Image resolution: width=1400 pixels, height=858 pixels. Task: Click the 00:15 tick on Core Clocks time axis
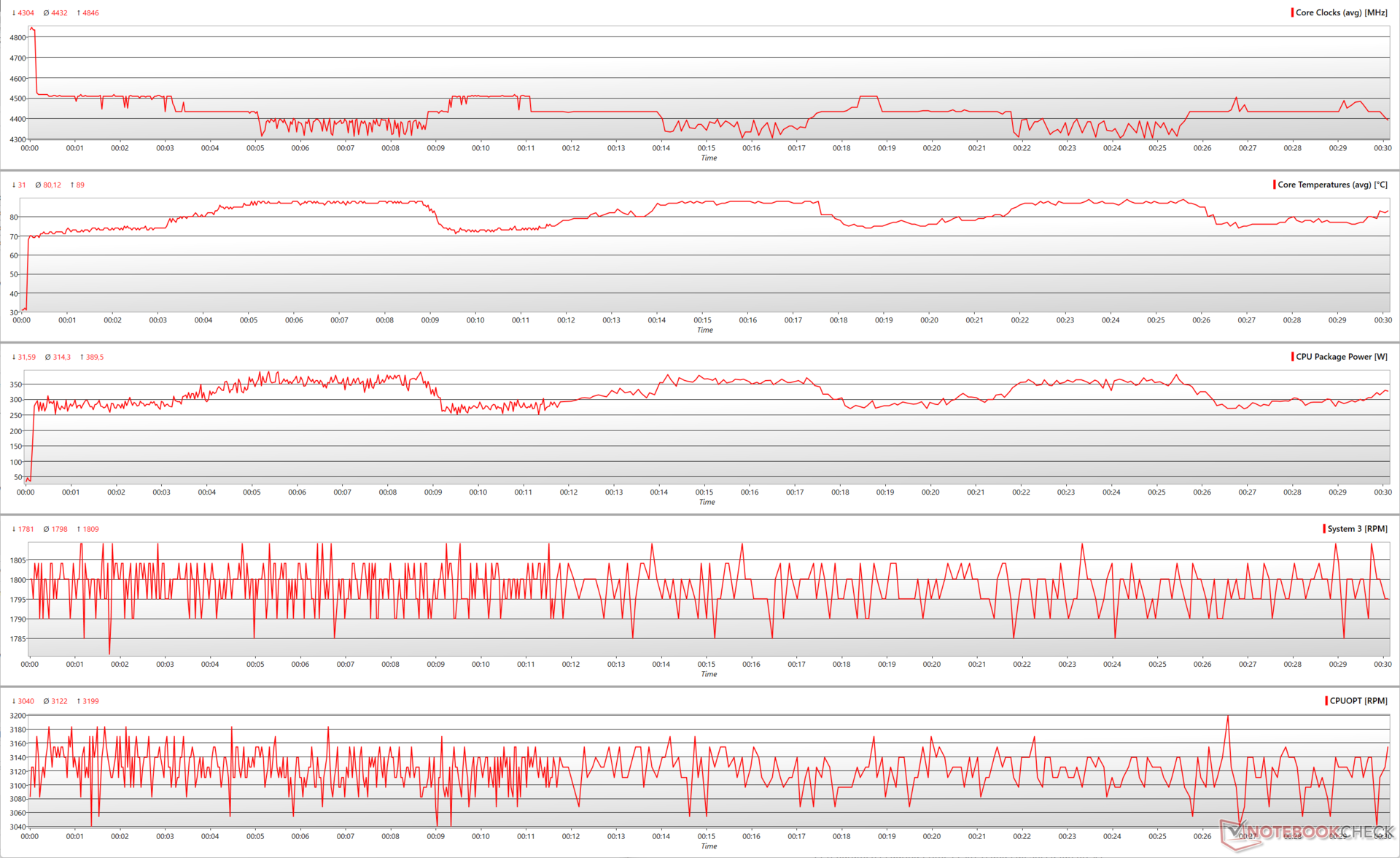click(x=706, y=148)
